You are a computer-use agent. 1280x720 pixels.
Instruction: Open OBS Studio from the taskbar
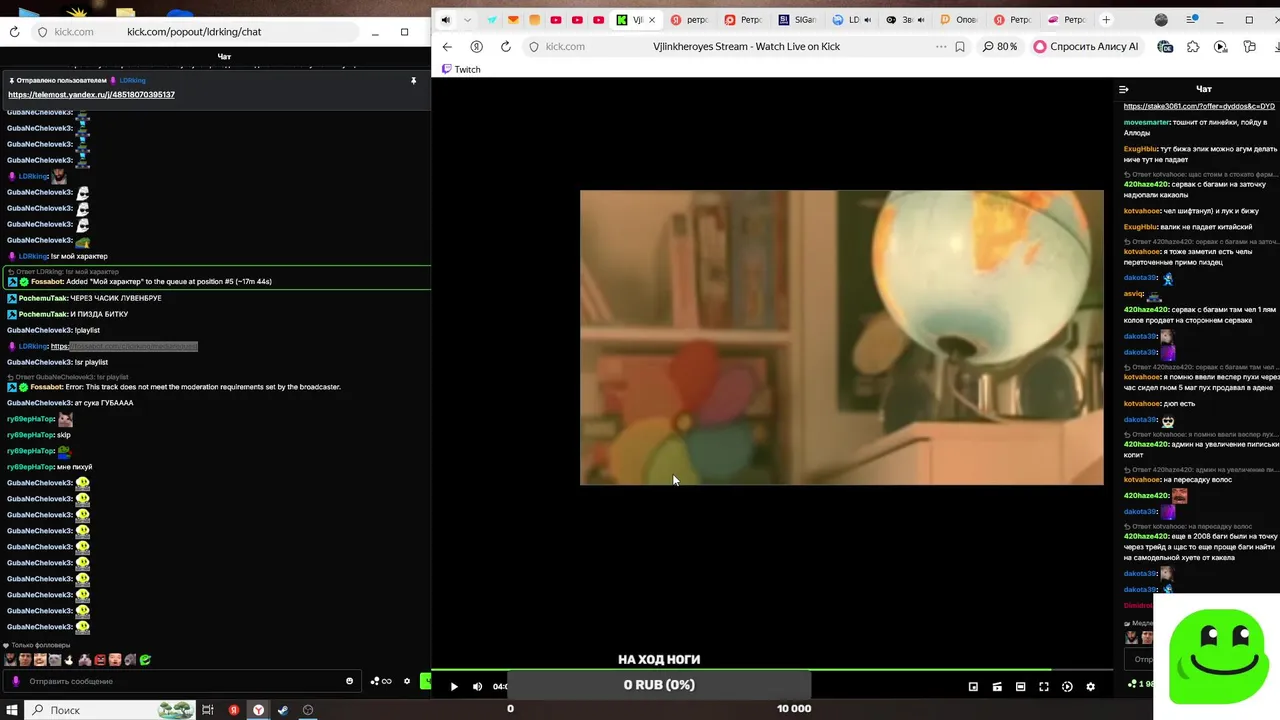(308, 710)
